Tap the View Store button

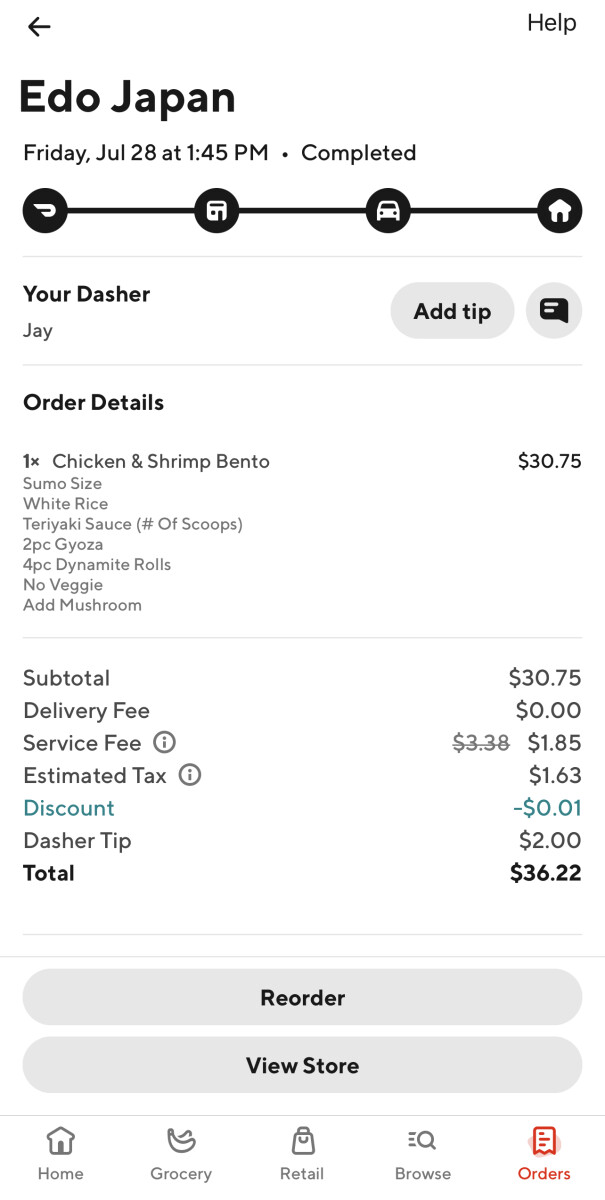[302, 1065]
